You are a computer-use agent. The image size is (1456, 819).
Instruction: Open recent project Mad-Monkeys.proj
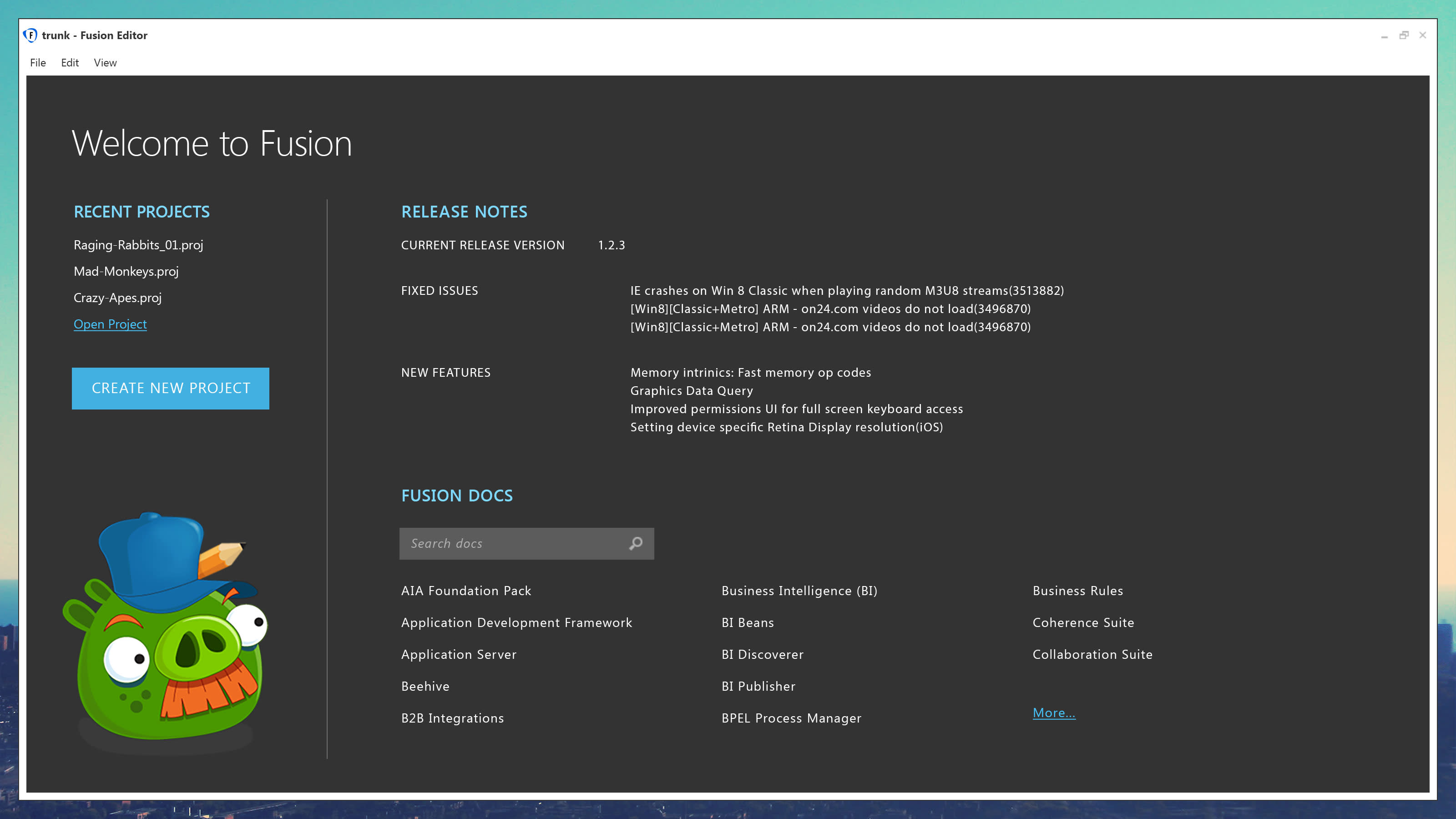(x=126, y=271)
